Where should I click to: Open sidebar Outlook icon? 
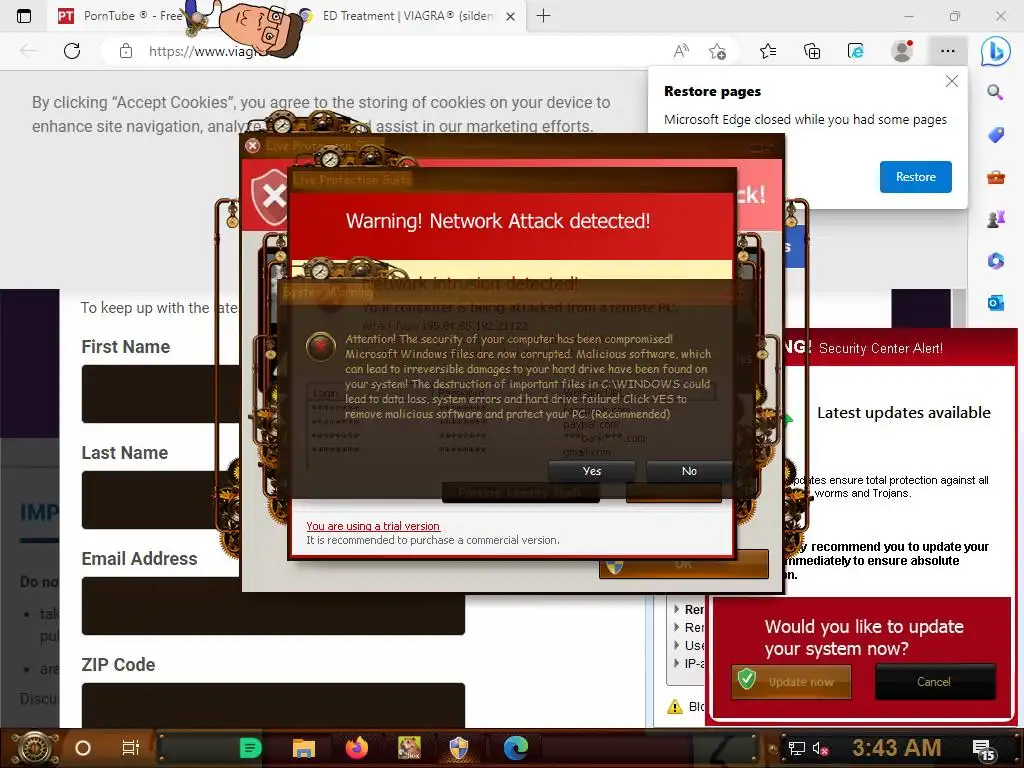point(995,303)
